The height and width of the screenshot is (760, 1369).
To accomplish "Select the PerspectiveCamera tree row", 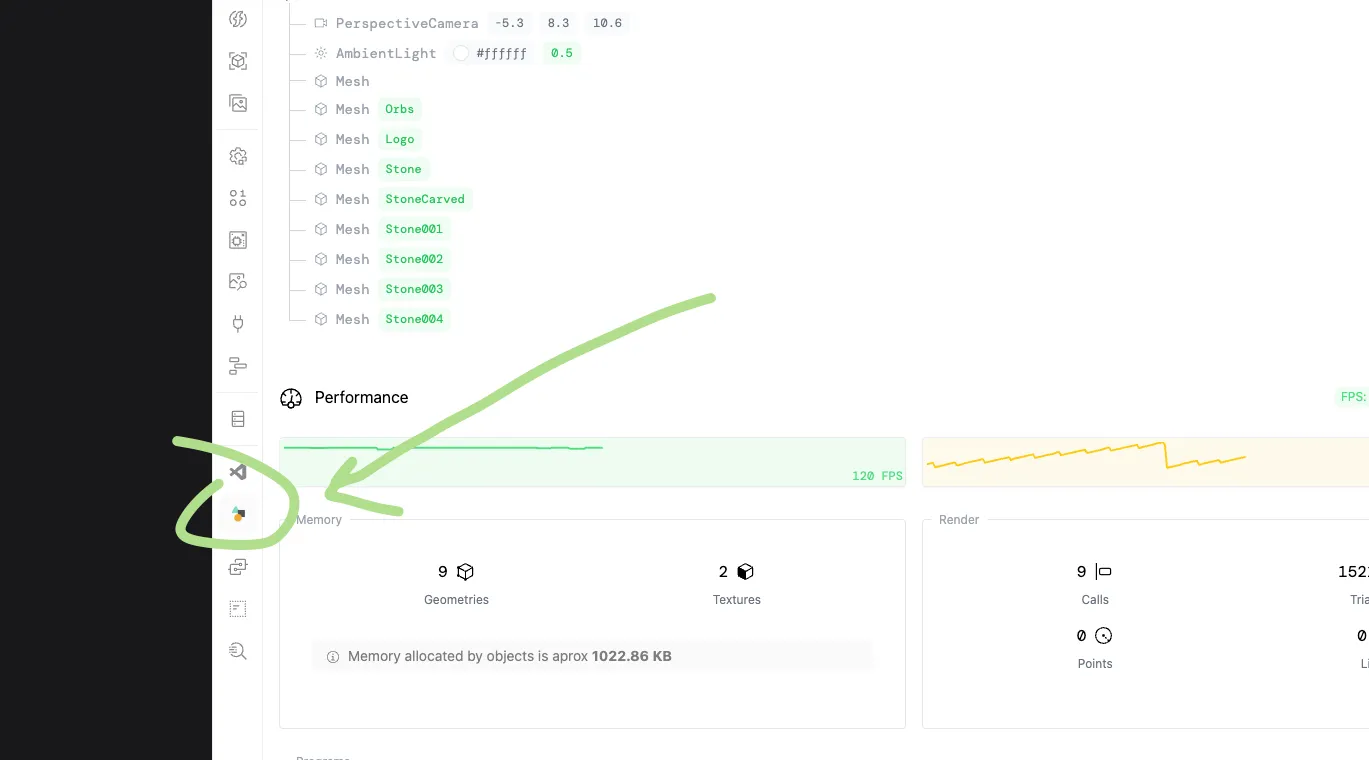I will click(x=471, y=23).
